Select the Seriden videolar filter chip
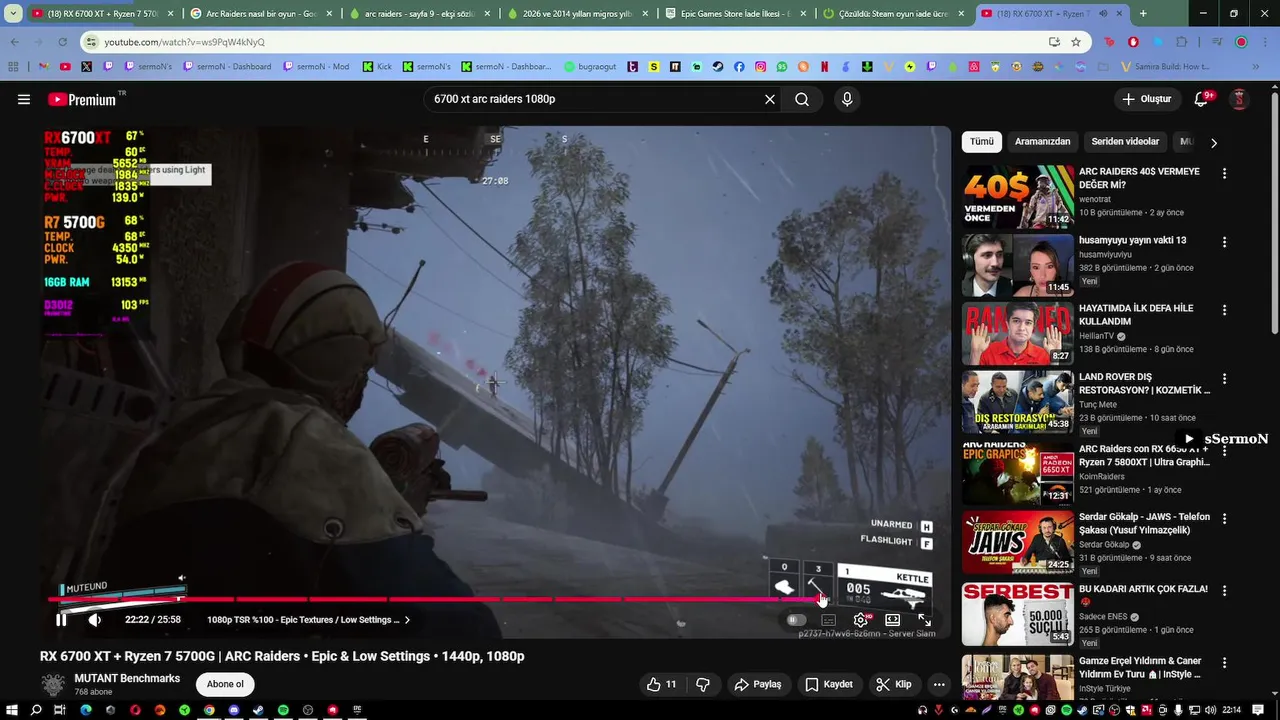The image size is (1280, 720). coord(1125,142)
